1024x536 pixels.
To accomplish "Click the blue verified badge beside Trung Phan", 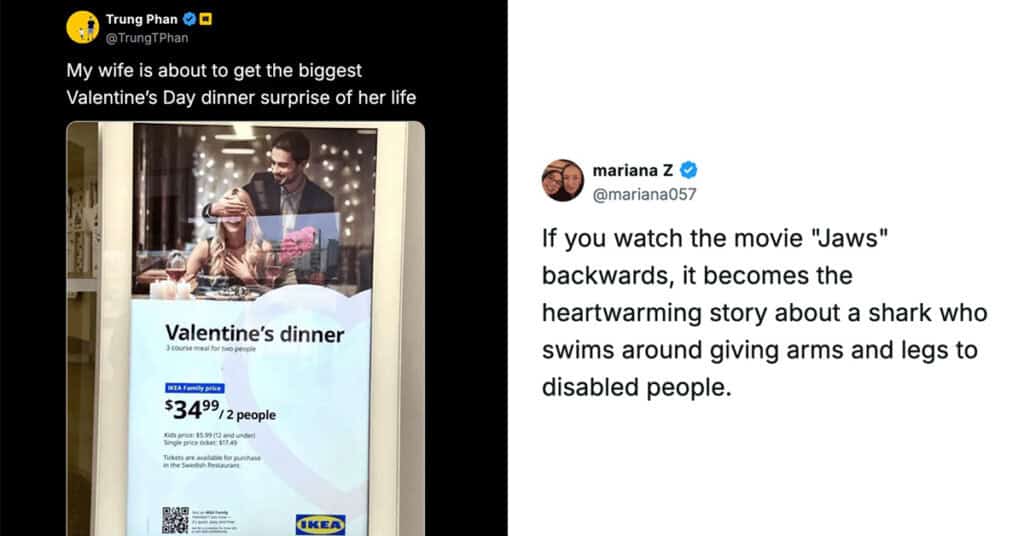I will click(x=188, y=19).
